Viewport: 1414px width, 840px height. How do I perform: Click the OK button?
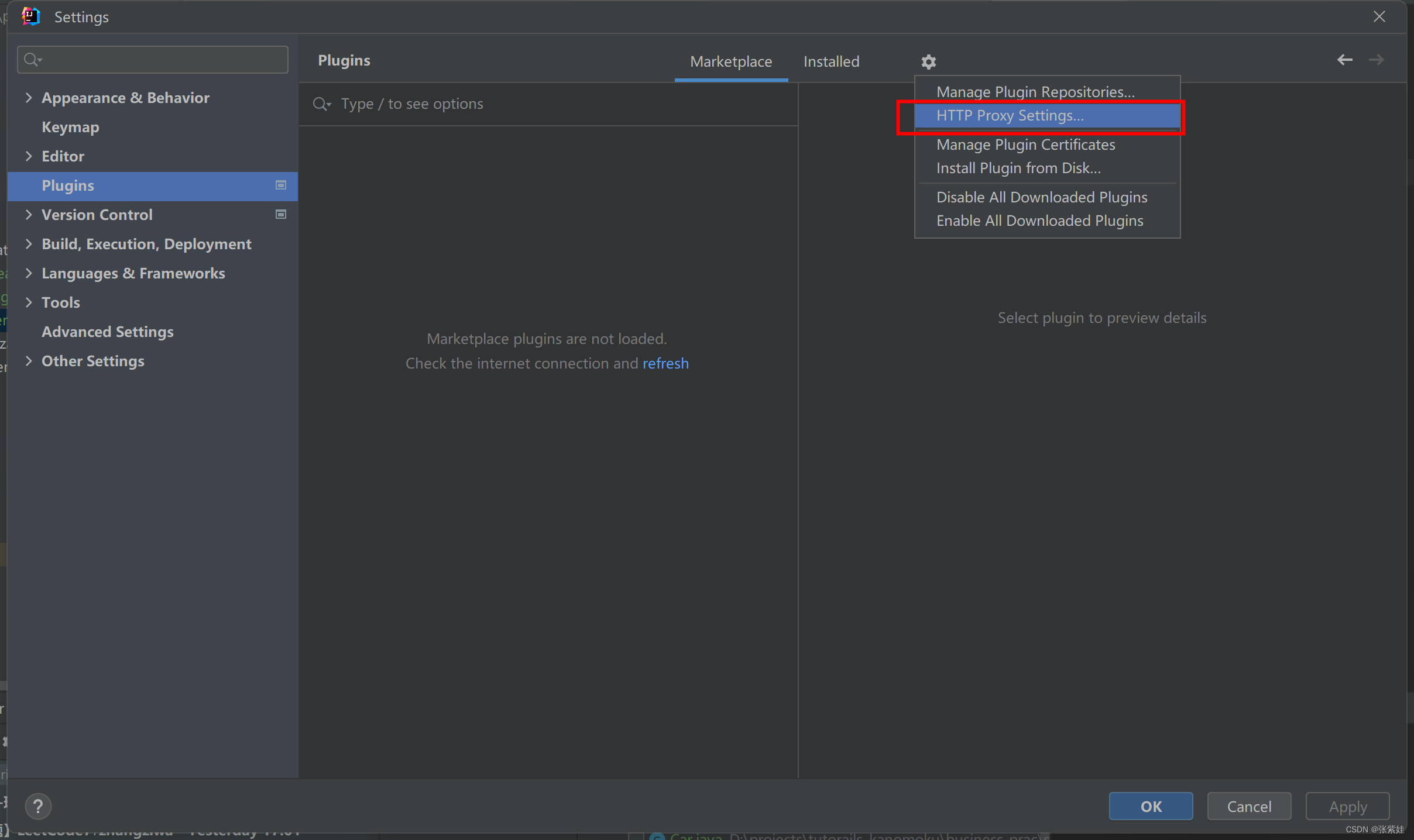[x=1151, y=807]
